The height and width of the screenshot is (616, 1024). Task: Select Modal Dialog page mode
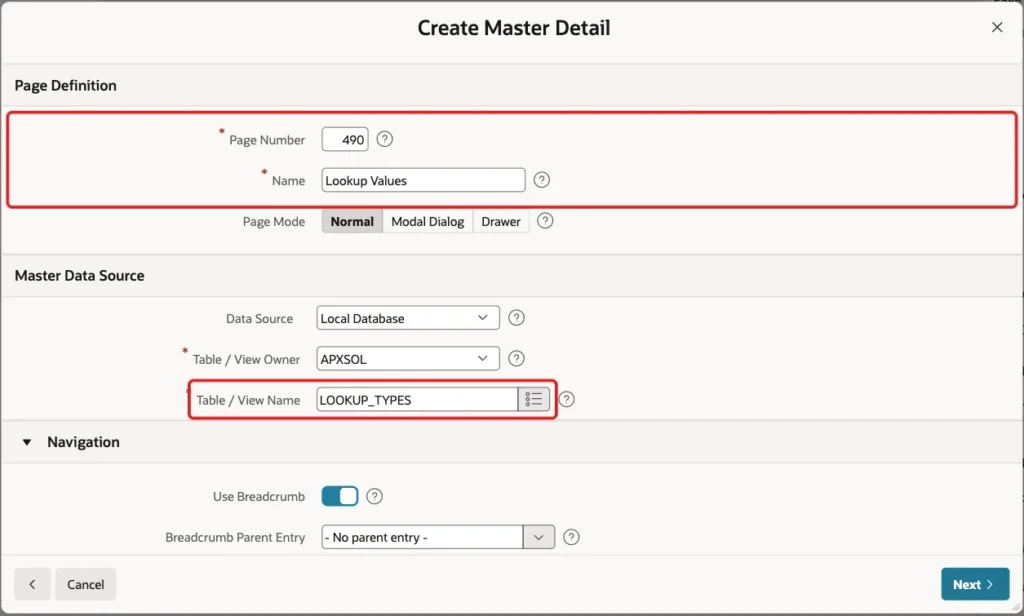[428, 221]
